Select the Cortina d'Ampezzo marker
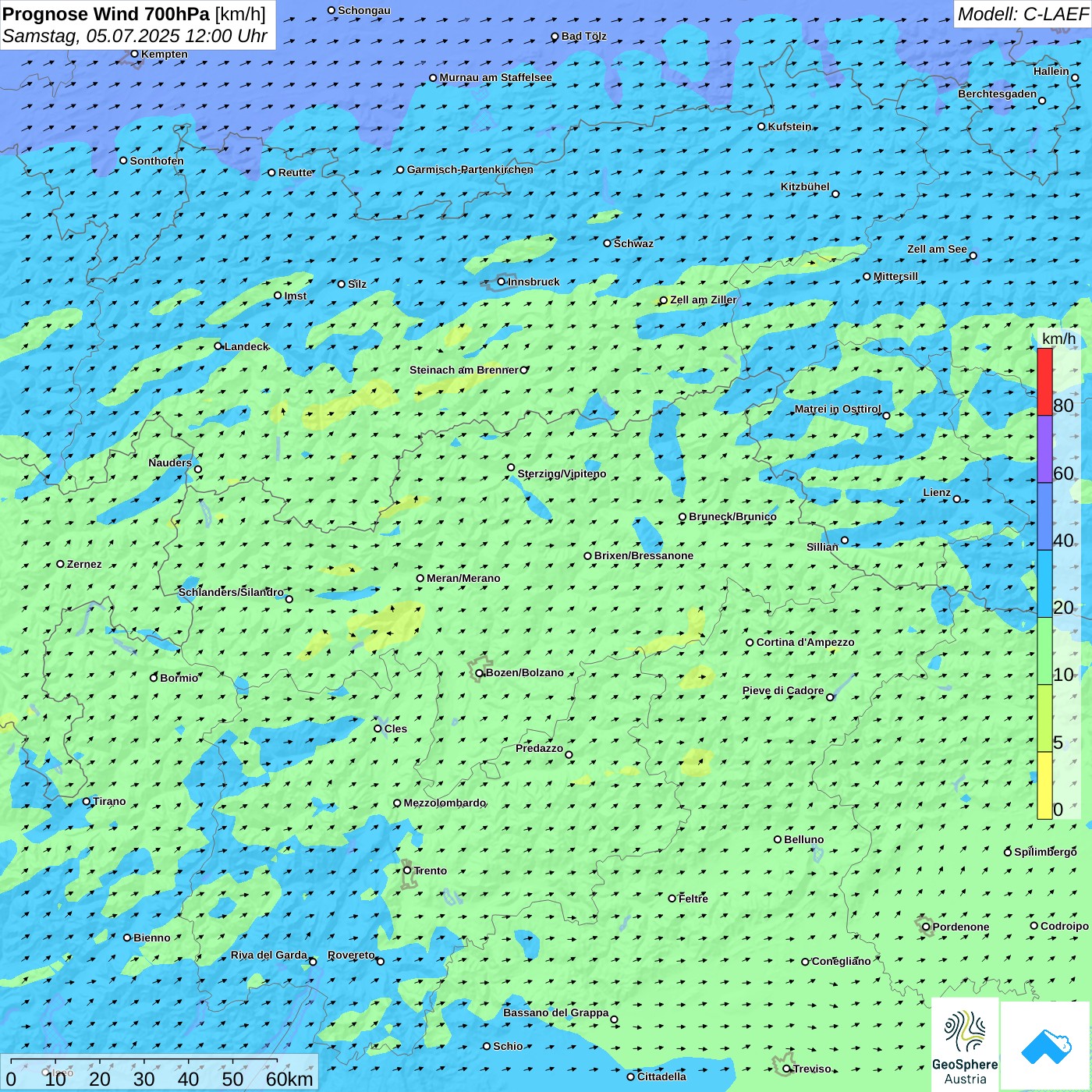Screen dimensions: 1092x1092 click(x=750, y=643)
